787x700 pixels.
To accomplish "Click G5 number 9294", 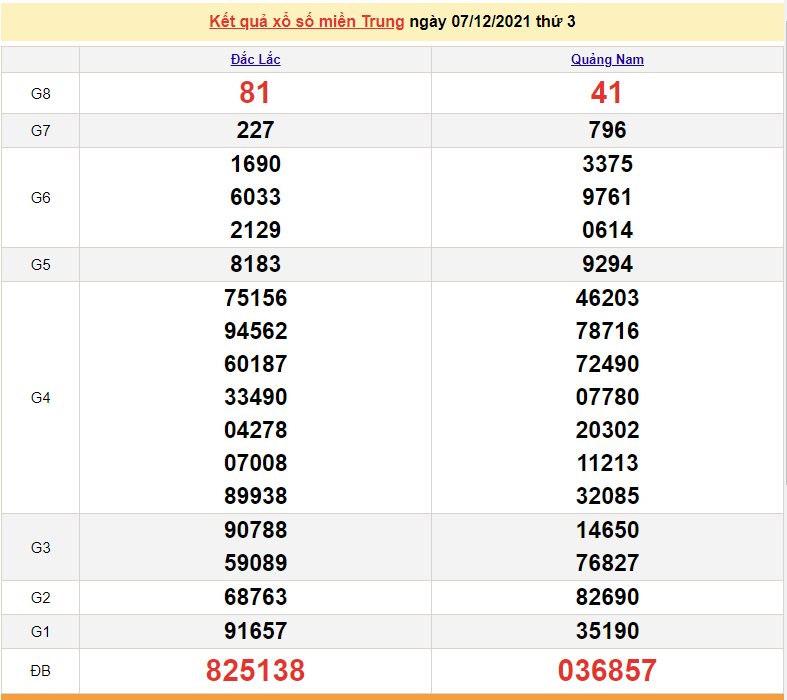I will pyautogui.click(x=607, y=264).
